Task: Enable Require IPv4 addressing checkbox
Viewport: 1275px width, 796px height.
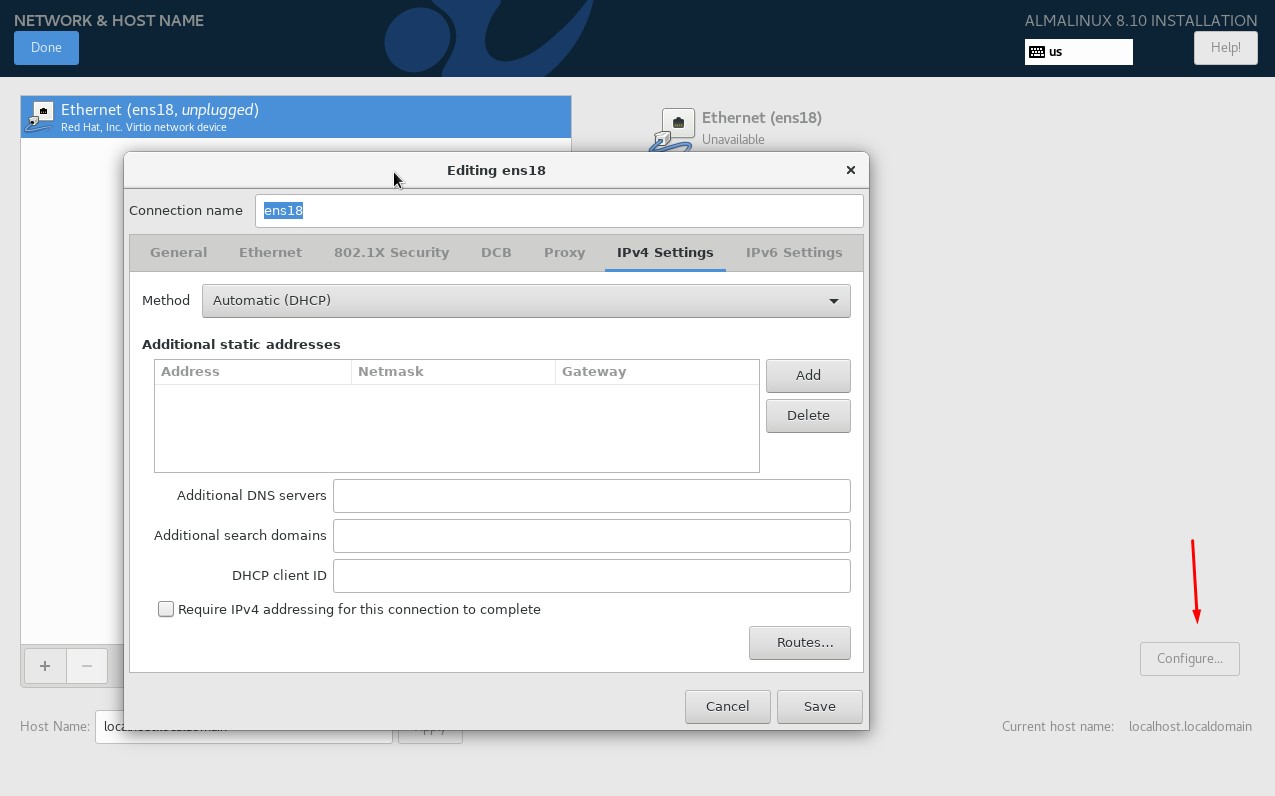Action: tap(166, 609)
